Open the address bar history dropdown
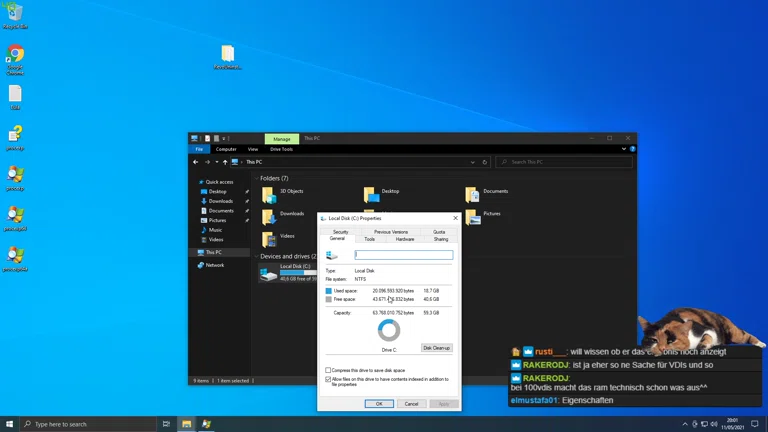This screenshot has height=432, width=768. [472, 162]
